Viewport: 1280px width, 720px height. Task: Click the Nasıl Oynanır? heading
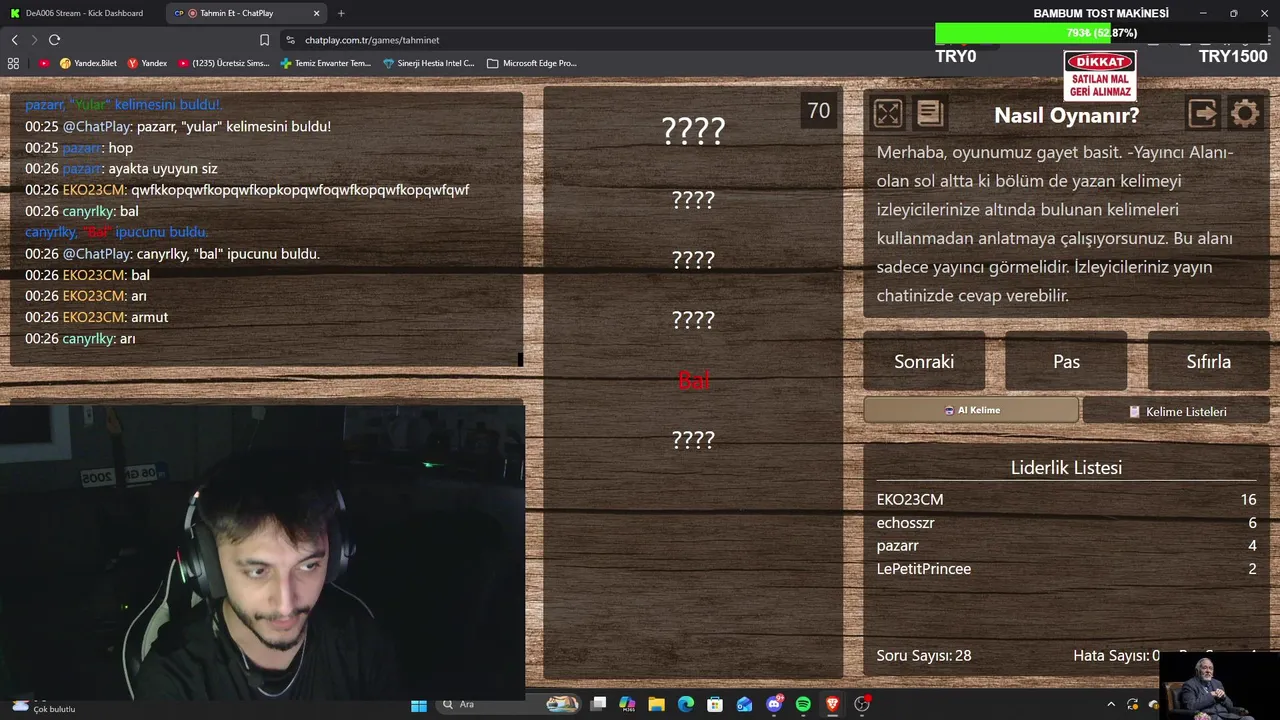(x=1066, y=115)
